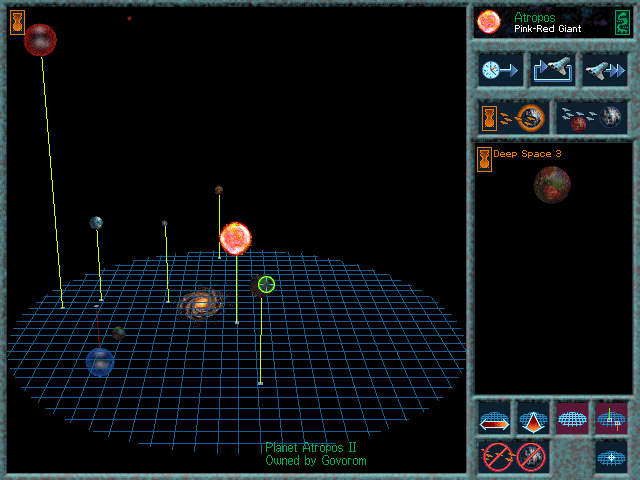Click the 'Planet Atropos II' status text
640x480 pixels.
pos(311,448)
